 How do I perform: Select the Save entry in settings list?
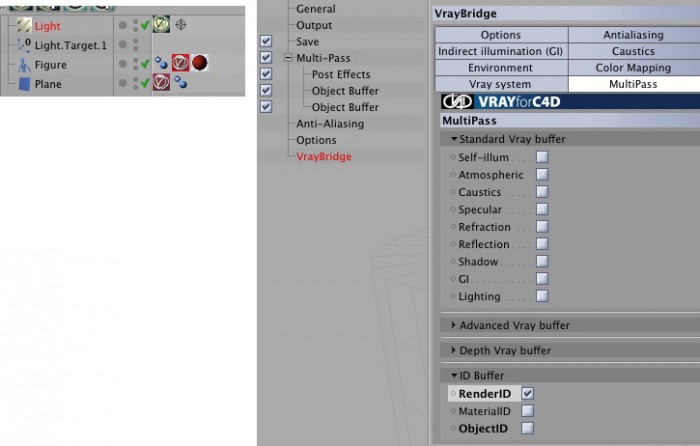tap(307, 41)
